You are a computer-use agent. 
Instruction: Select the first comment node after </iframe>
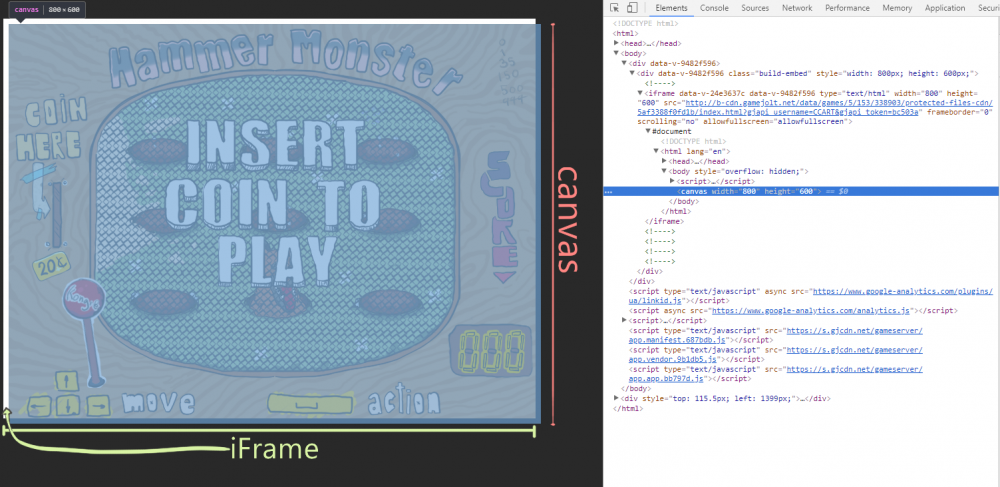pyautogui.click(x=660, y=231)
